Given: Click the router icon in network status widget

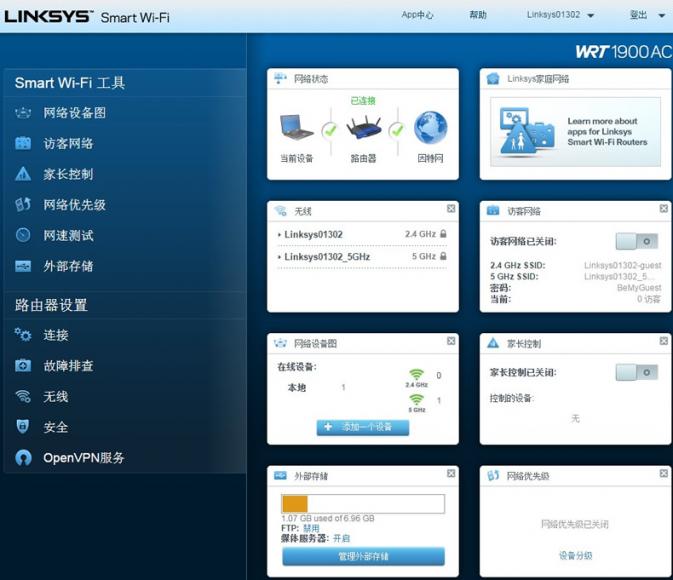Looking at the screenshot, I should pyautogui.click(x=364, y=128).
